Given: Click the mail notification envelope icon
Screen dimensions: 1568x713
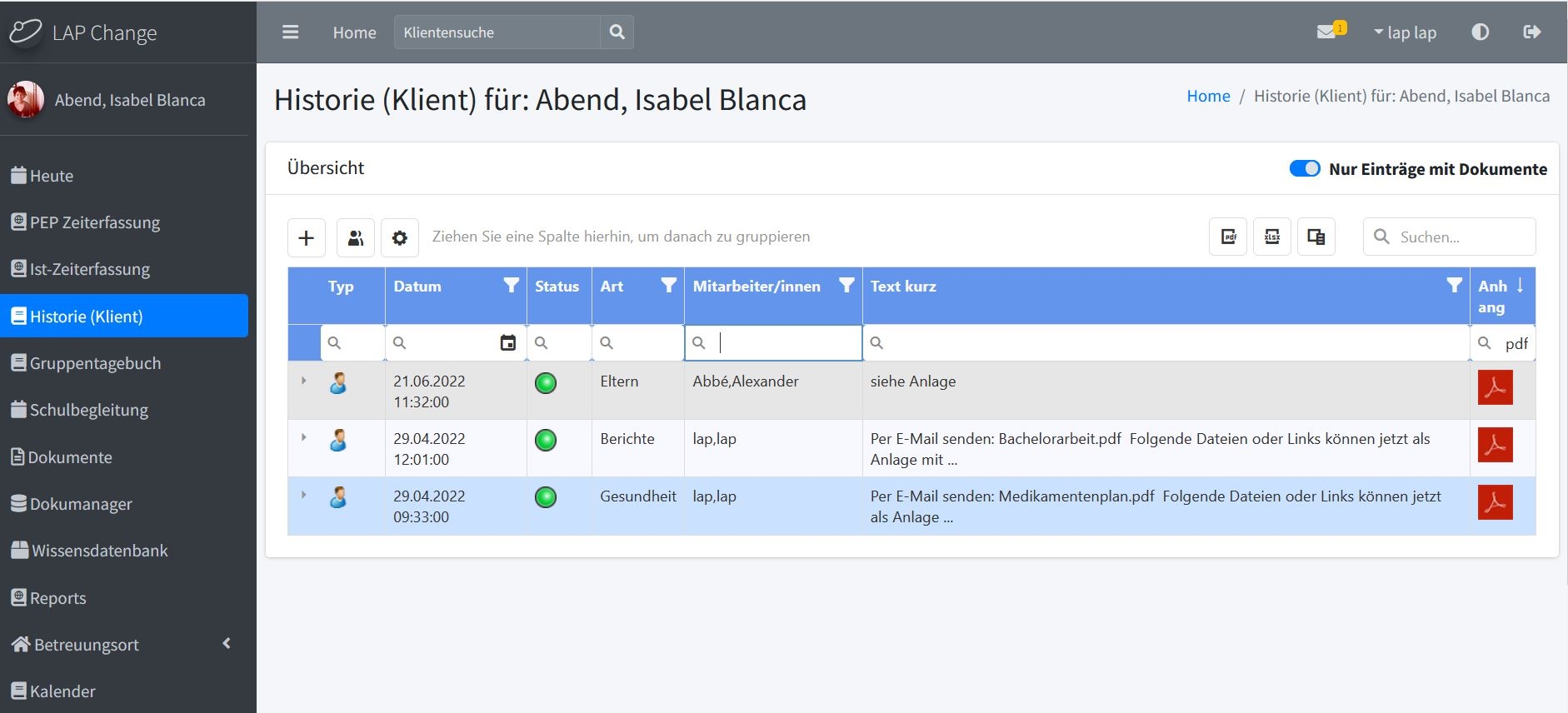Looking at the screenshot, I should pos(1326,32).
